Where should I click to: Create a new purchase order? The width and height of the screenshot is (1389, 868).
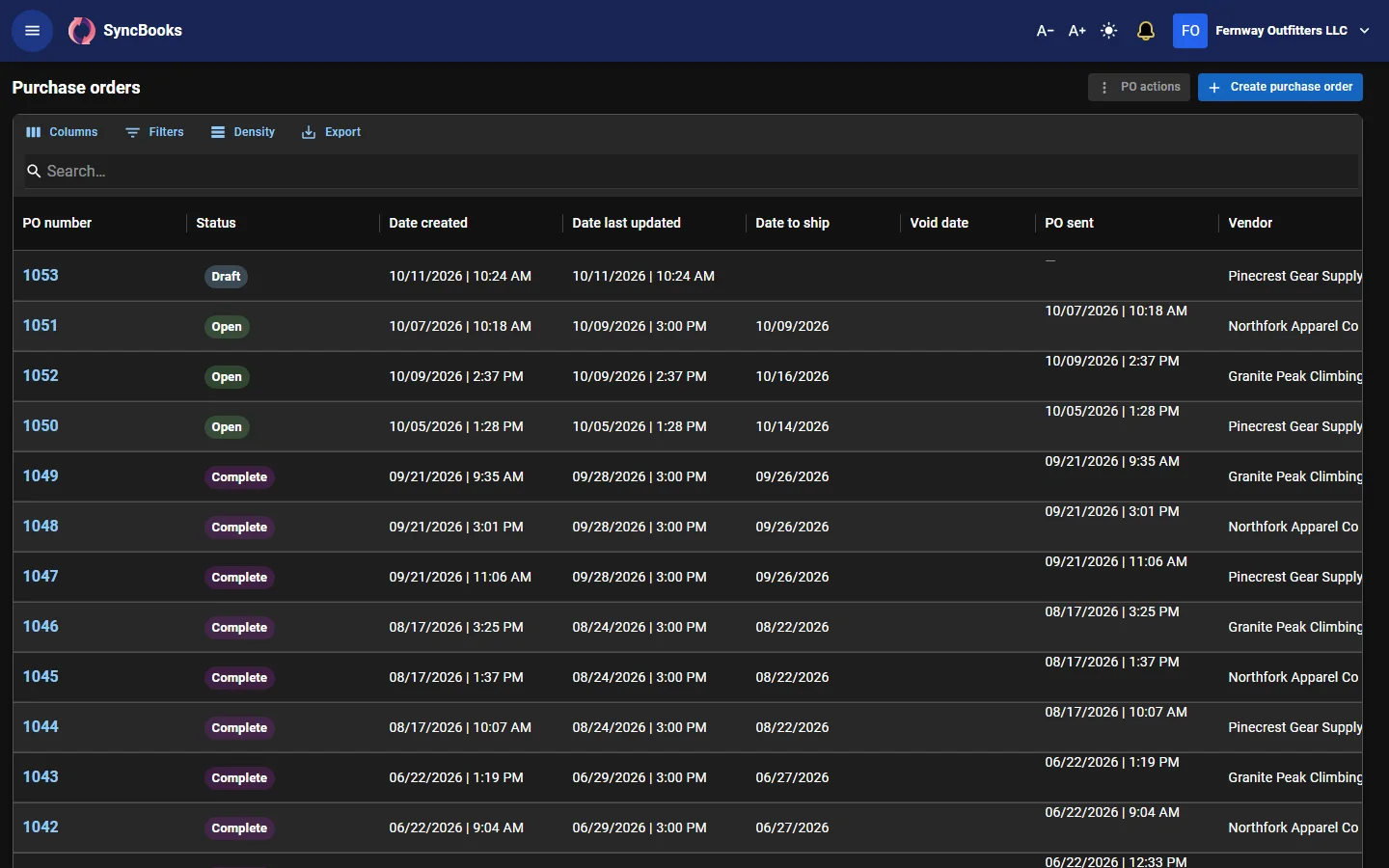coord(1280,87)
